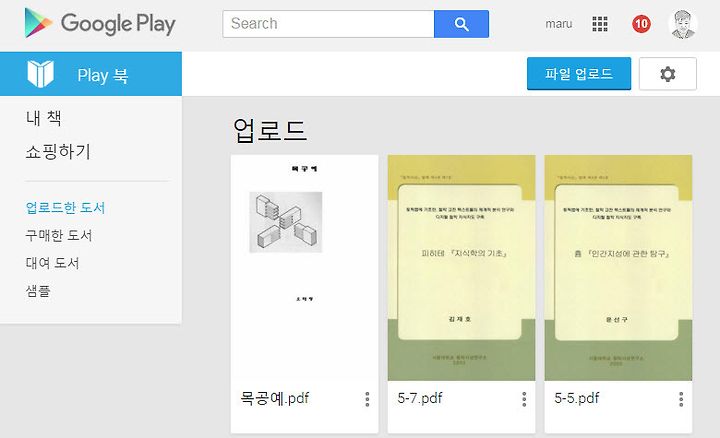Open the profile avatar picture
This screenshot has width=720, height=438.
(x=683, y=24)
